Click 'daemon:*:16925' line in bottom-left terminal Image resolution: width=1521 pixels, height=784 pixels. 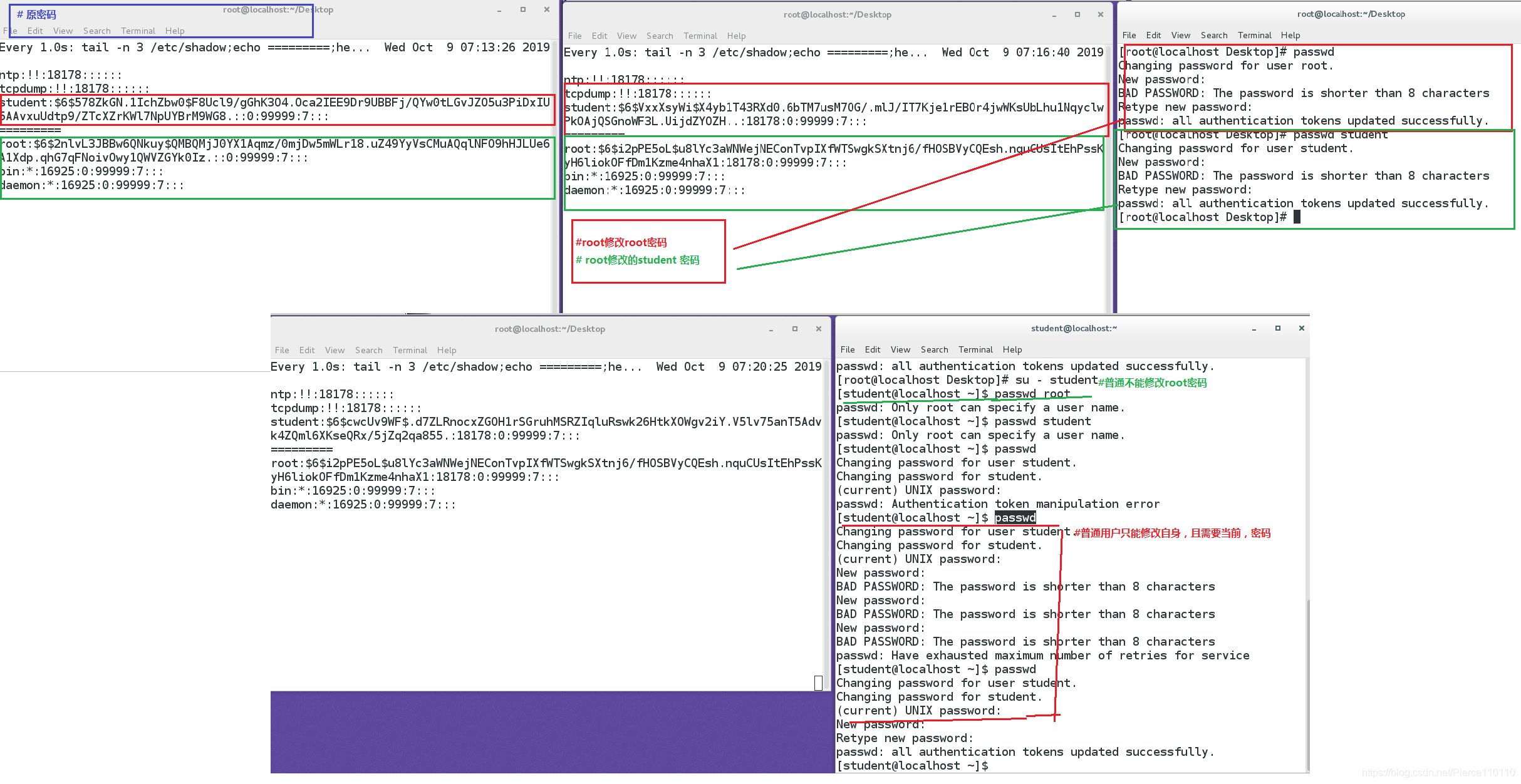pyautogui.click(x=363, y=505)
